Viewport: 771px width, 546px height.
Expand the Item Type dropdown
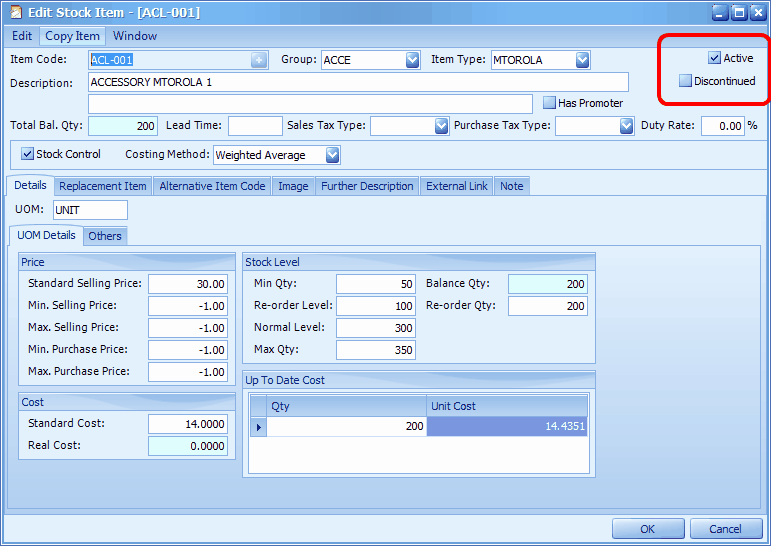pos(582,60)
